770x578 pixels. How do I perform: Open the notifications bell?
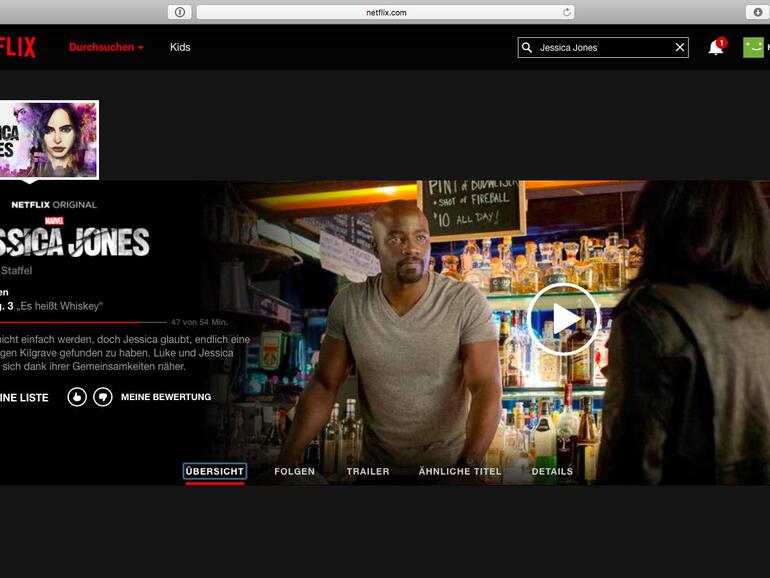point(715,48)
